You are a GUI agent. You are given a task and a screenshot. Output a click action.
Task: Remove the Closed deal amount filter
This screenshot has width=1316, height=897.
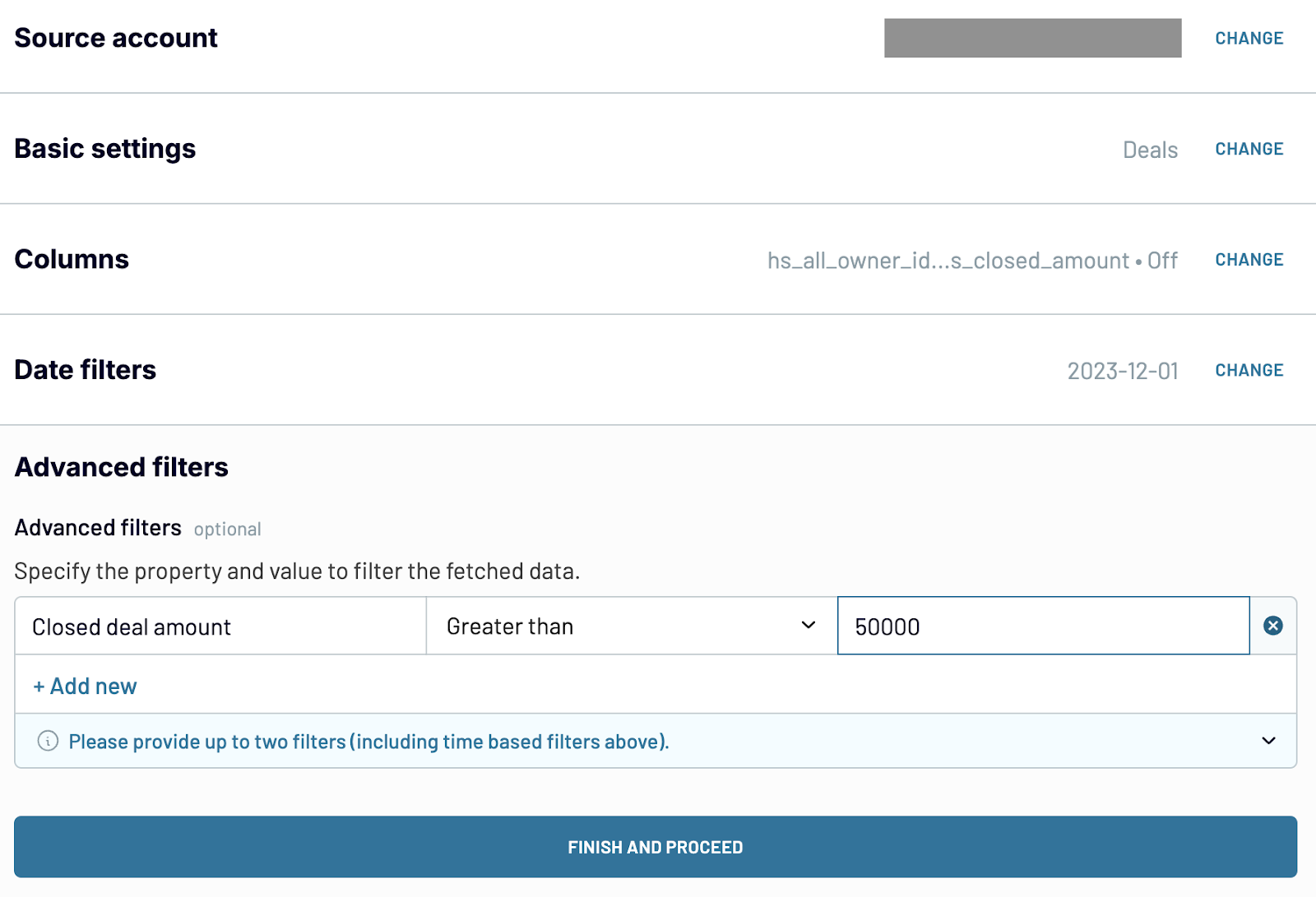click(x=1273, y=626)
